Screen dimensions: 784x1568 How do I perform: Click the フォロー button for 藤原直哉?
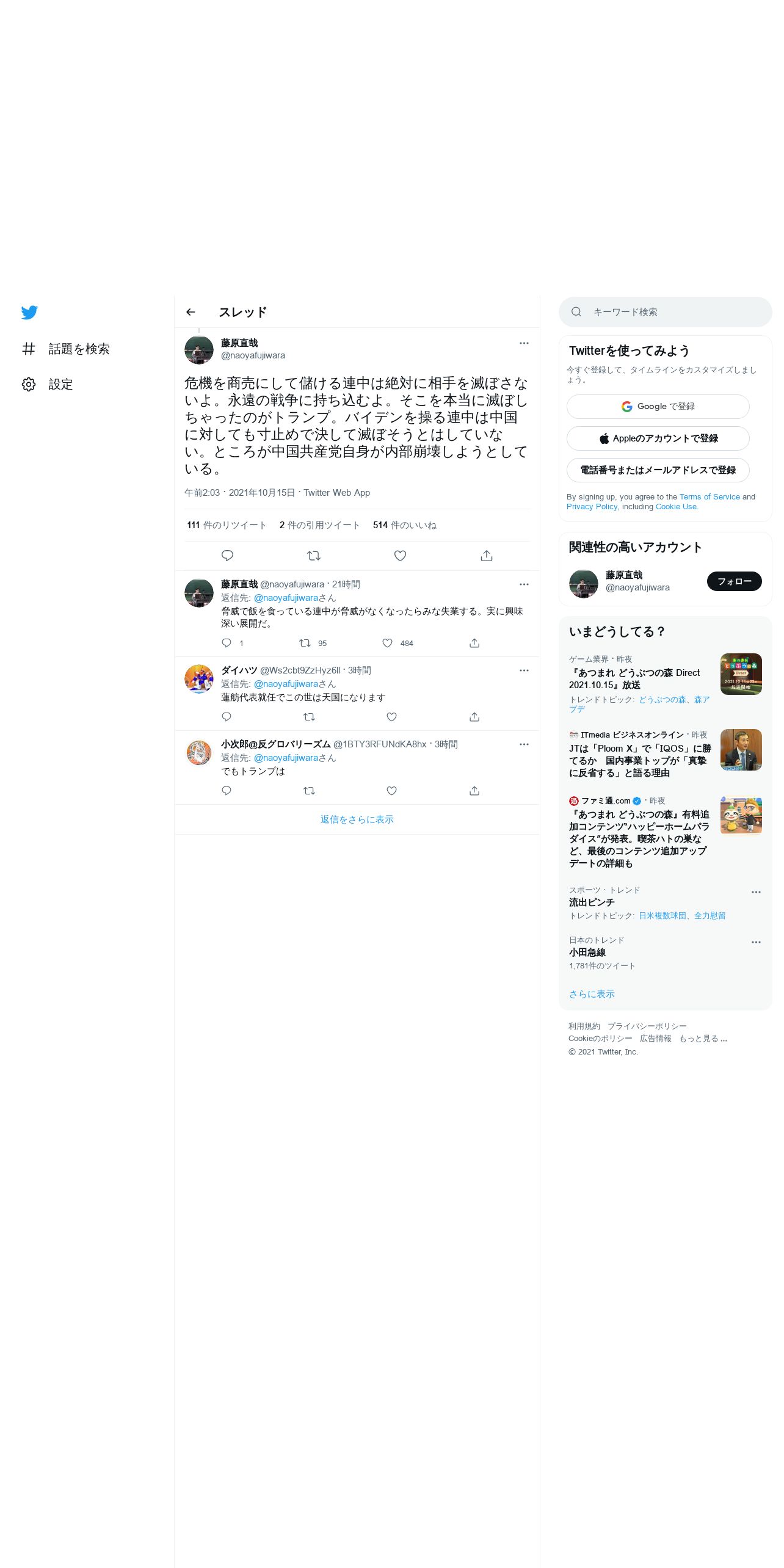pos(735,581)
